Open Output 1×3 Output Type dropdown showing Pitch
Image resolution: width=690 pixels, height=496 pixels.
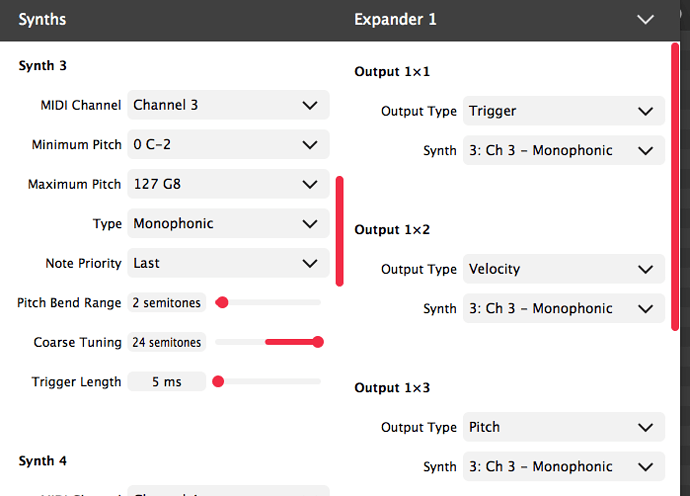tap(564, 427)
